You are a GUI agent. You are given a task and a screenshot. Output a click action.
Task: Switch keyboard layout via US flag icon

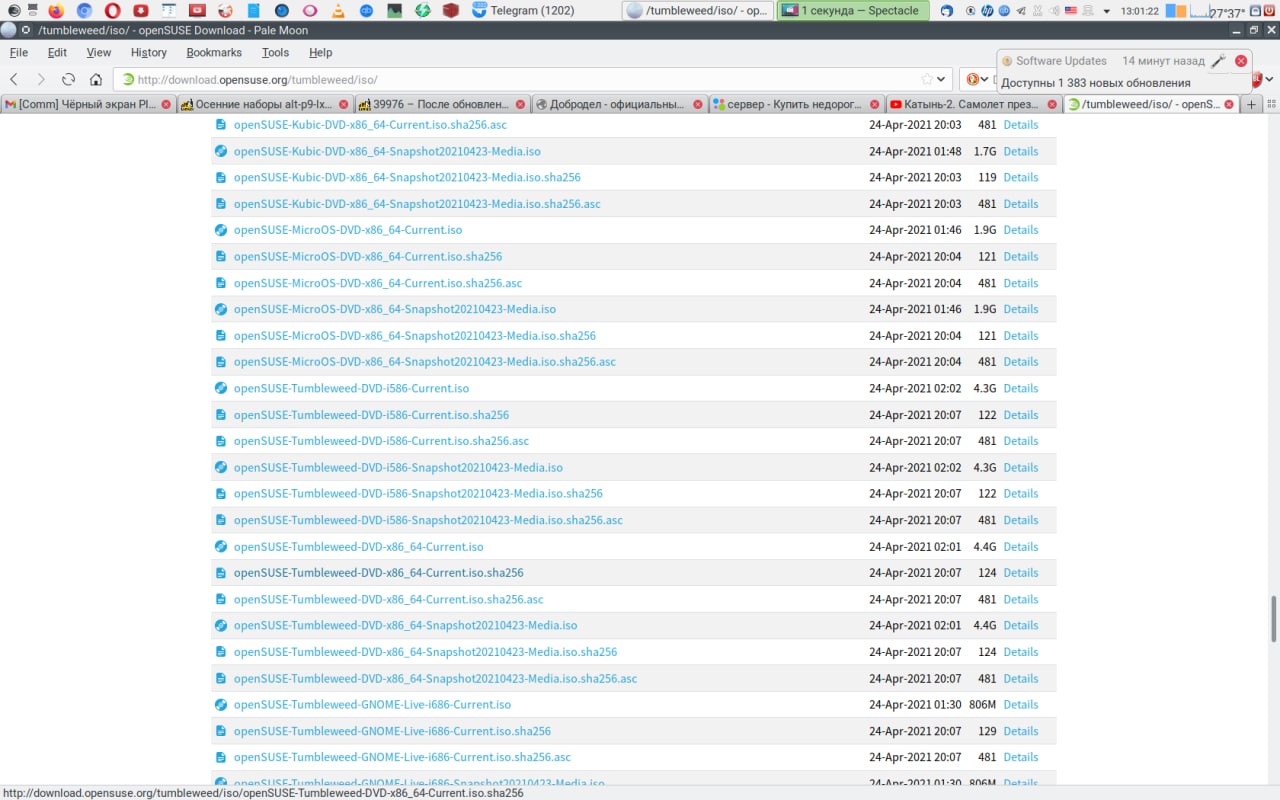click(1070, 11)
